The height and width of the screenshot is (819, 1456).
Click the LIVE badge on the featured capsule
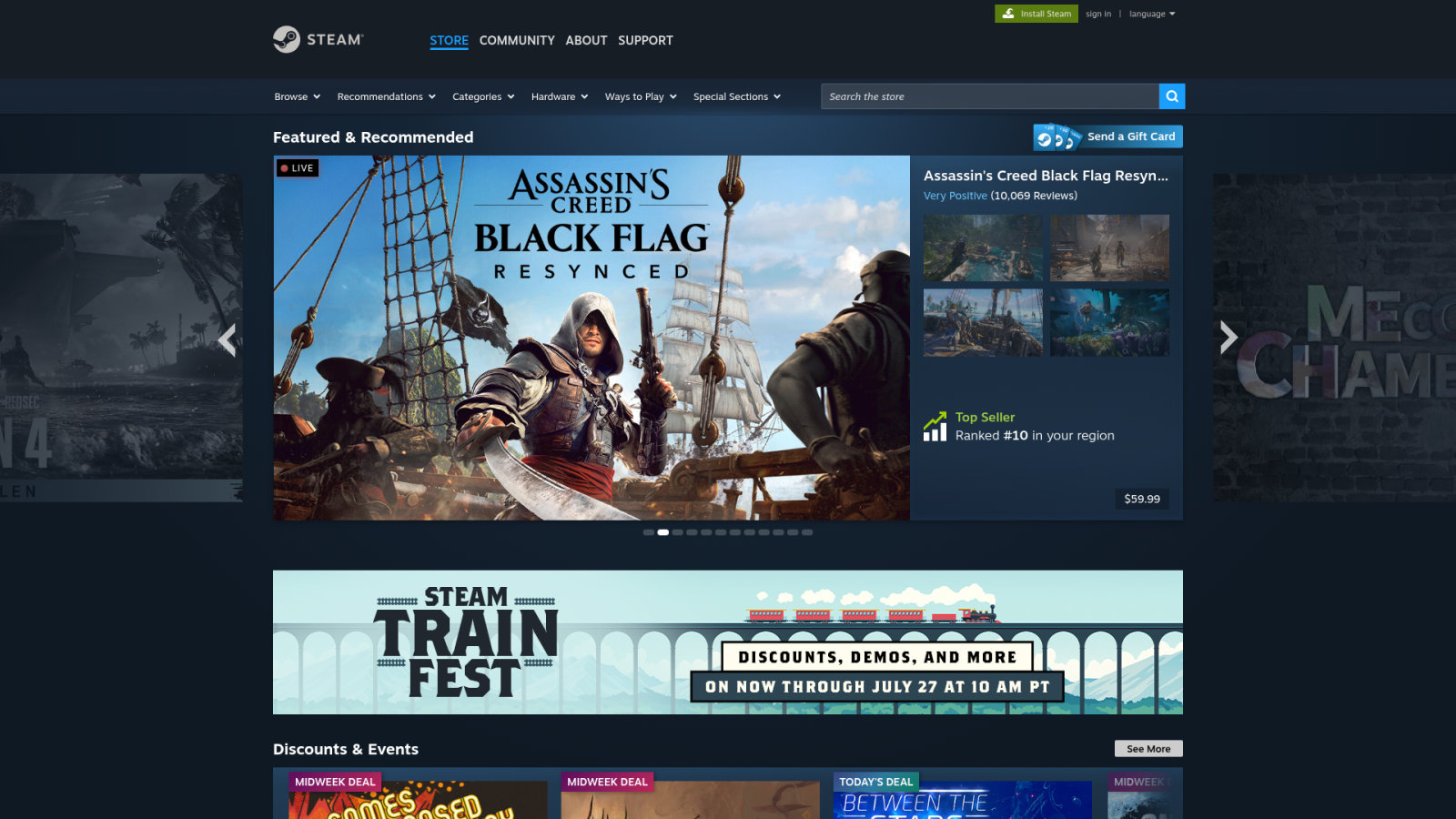(x=298, y=168)
